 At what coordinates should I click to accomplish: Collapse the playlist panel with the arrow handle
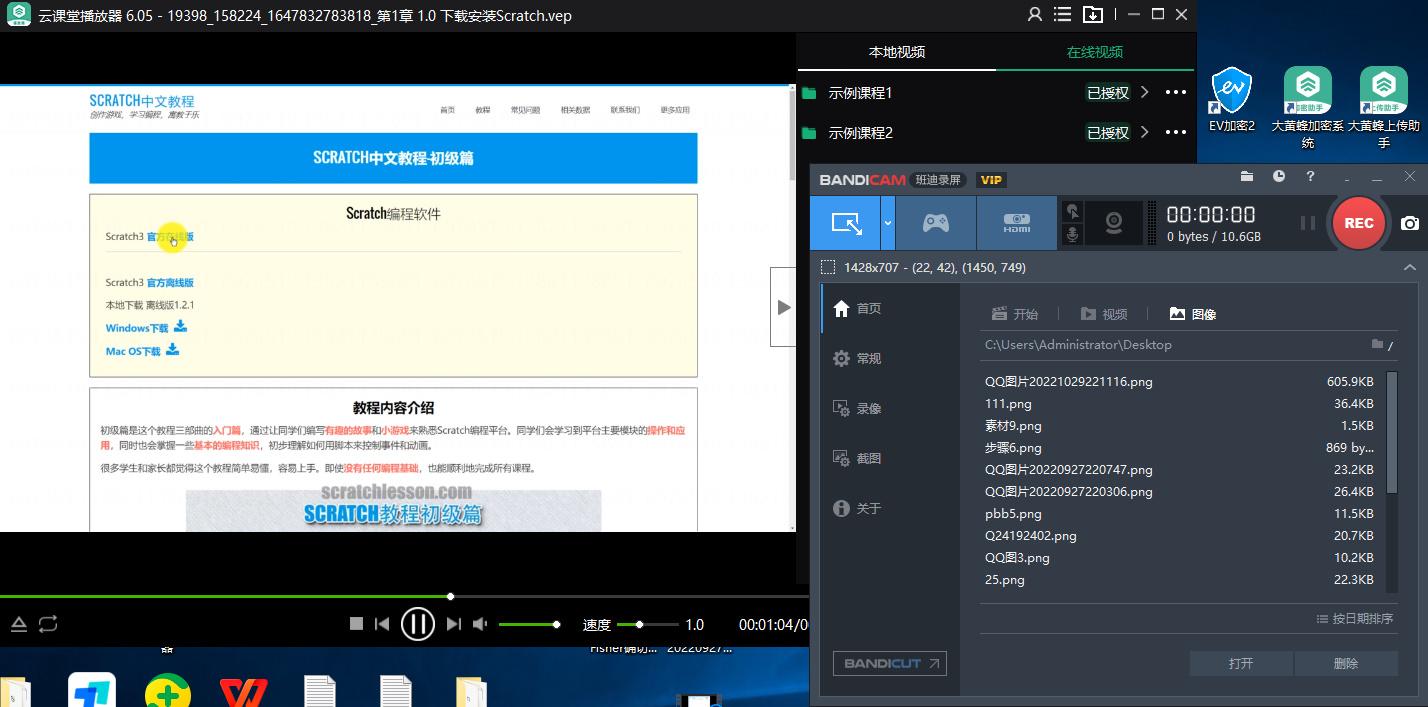pos(783,307)
